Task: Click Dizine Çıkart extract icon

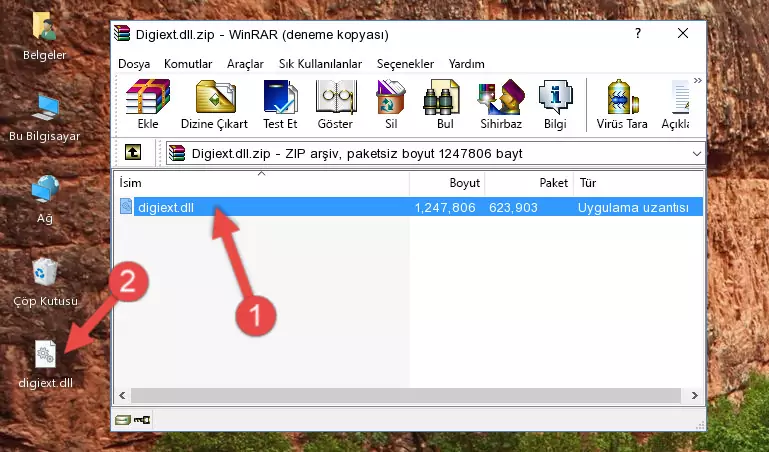Action: [215, 104]
